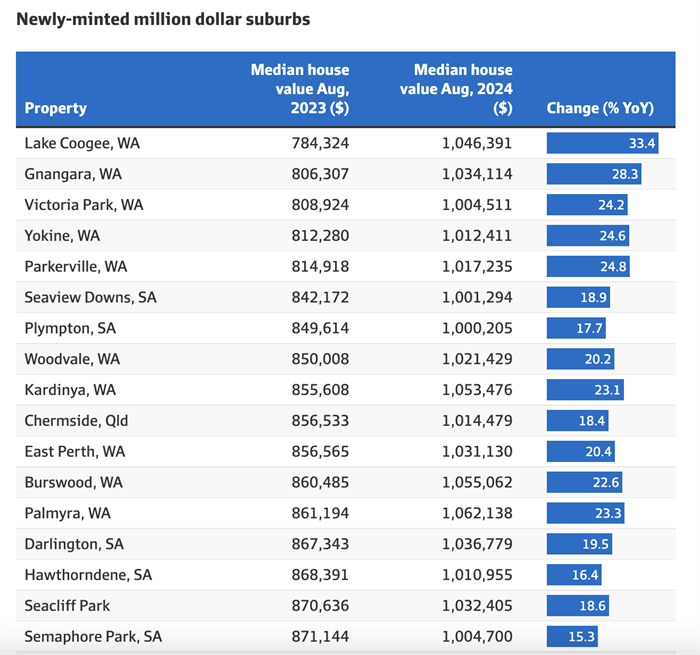This screenshot has width=700, height=655.
Task: Click the 1,032,405 value for Seacliff Park
Action: coord(477,605)
